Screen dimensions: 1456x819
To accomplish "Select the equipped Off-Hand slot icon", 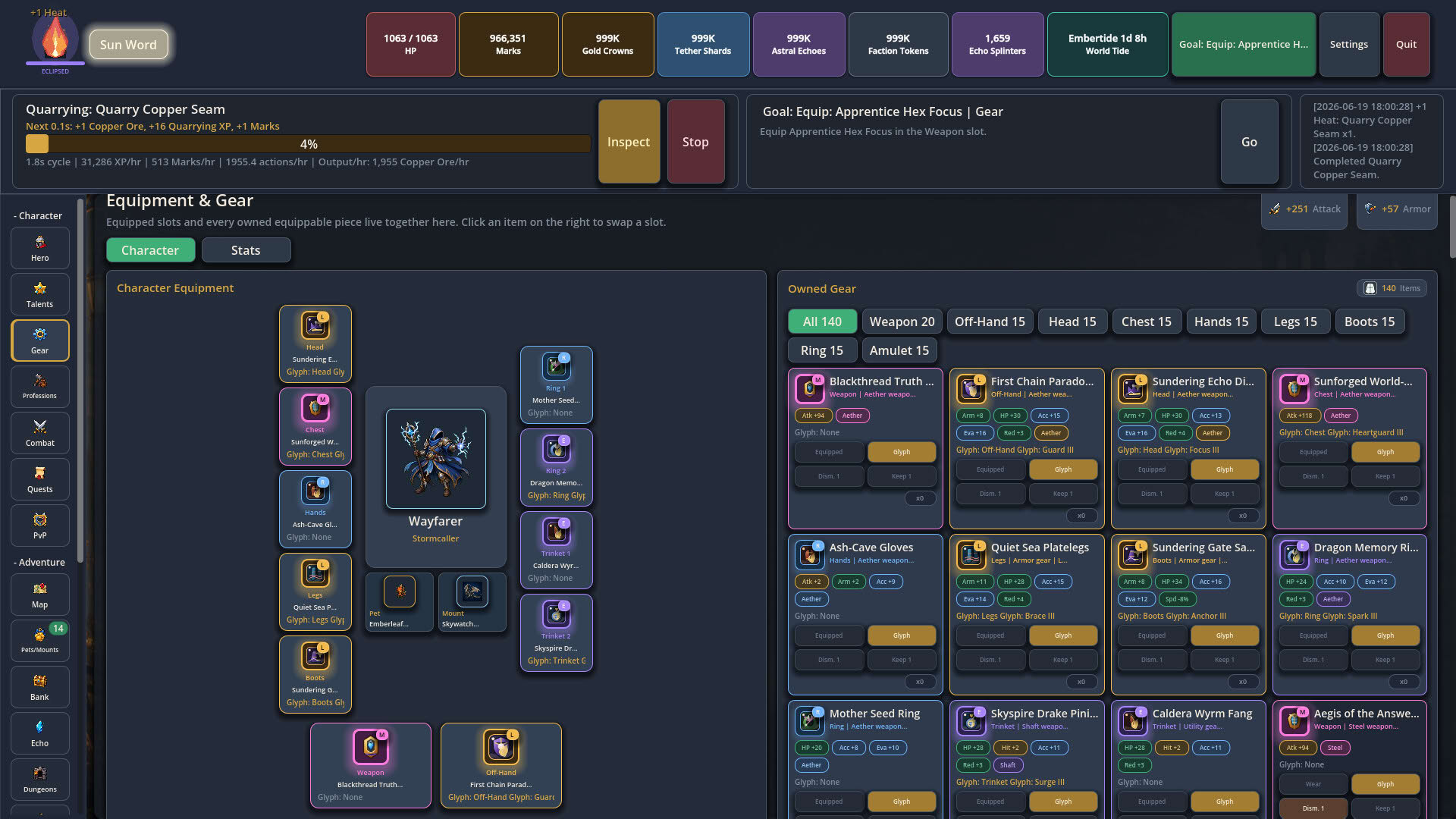I will coord(501,747).
